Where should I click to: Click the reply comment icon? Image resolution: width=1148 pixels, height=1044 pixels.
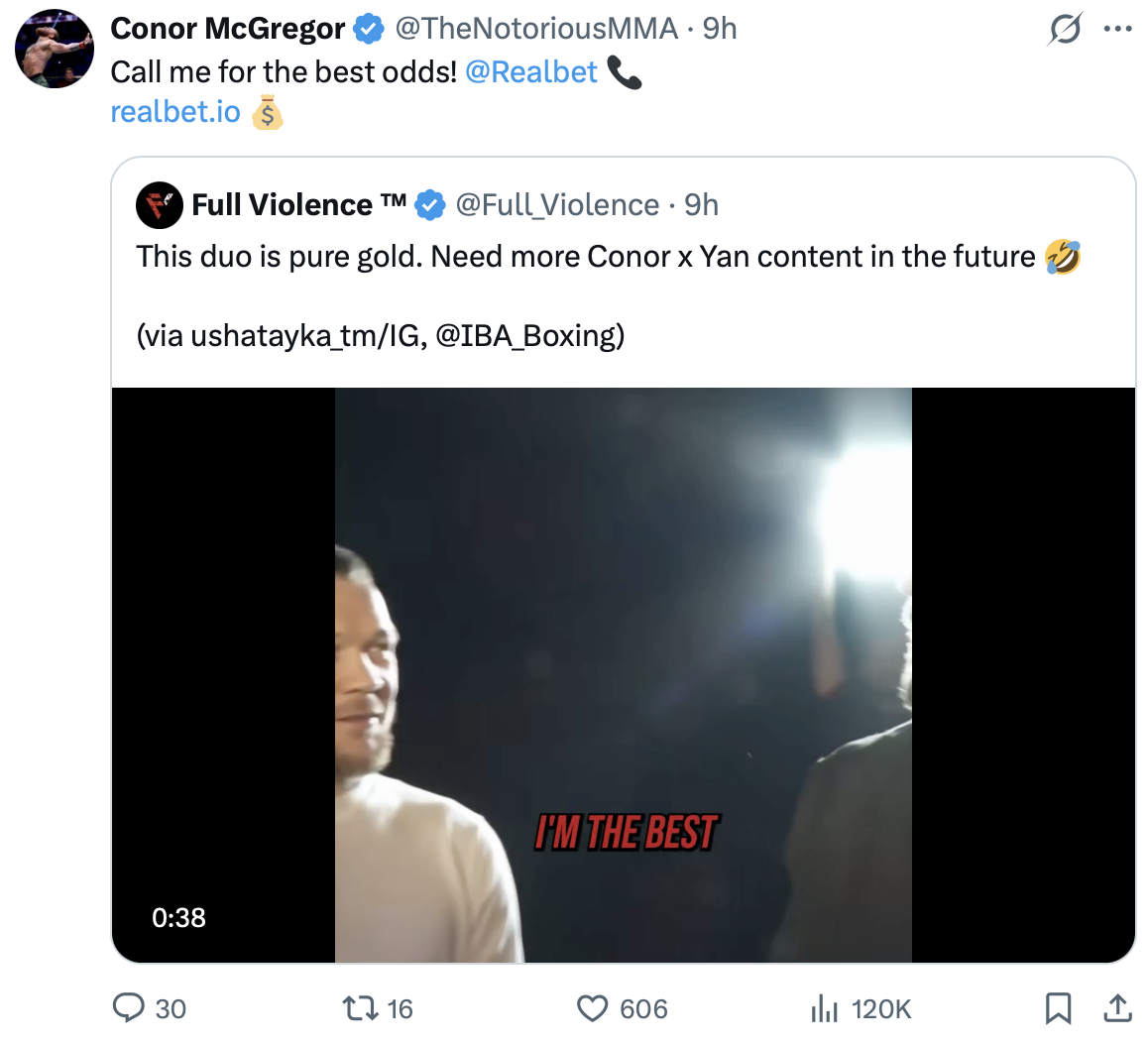(x=129, y=1008)
